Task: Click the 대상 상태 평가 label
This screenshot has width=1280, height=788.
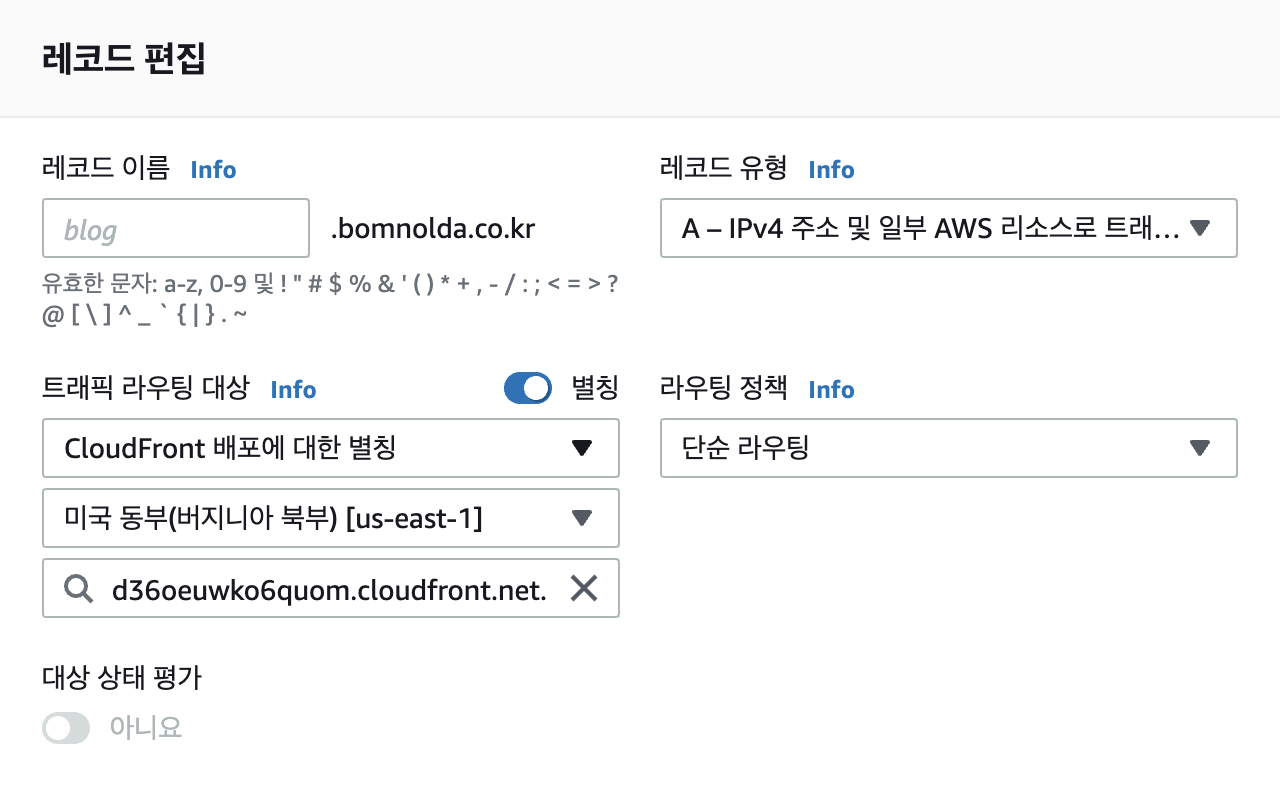Action: pos(122,678)
